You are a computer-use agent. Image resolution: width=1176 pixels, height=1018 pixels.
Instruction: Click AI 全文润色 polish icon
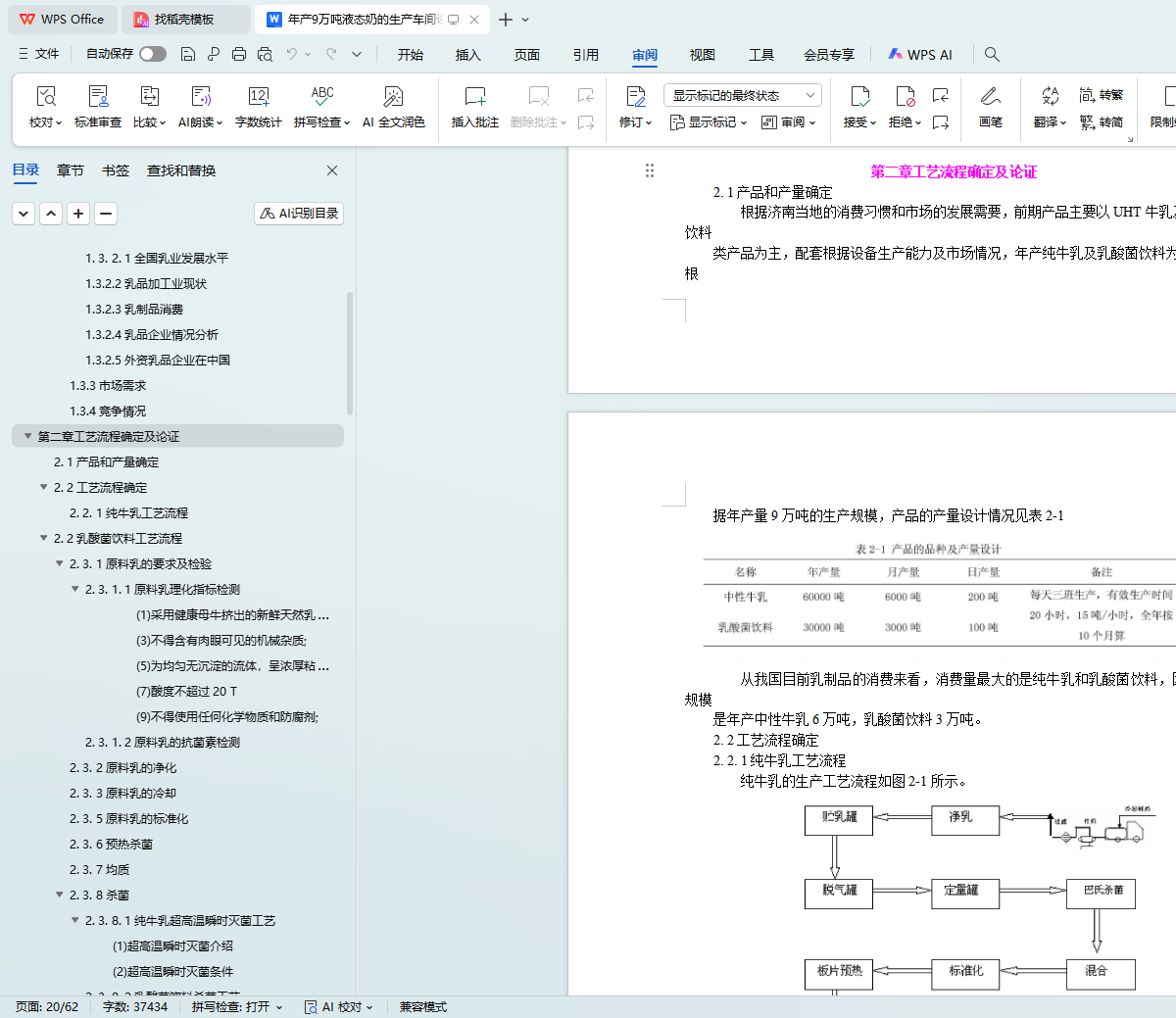pos(393,97)
